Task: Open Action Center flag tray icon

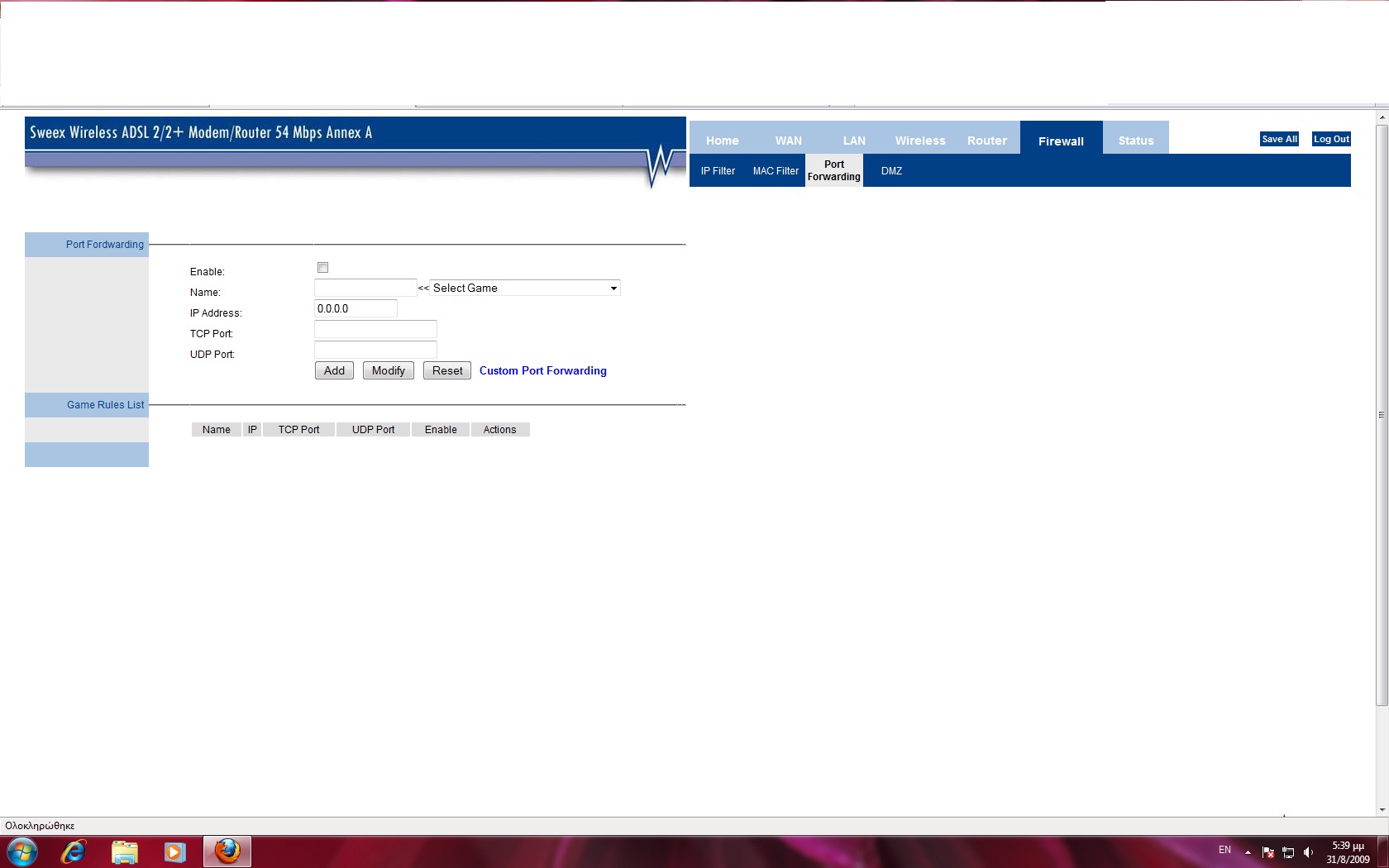Action: [x=1268, y=852]
